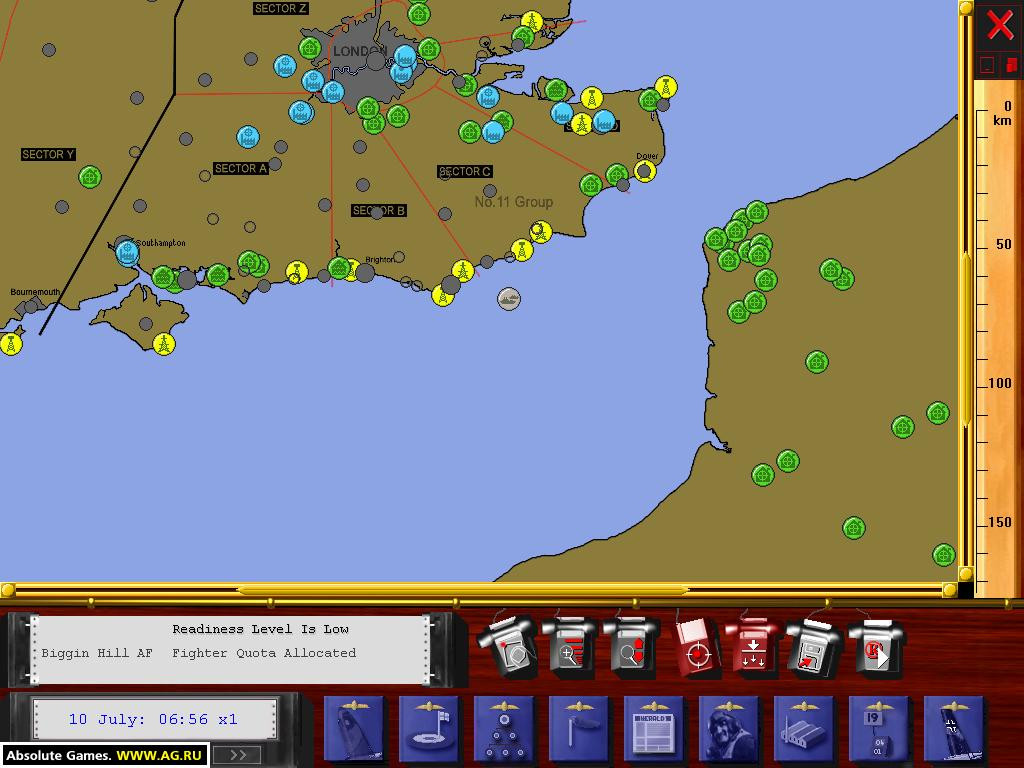Click the vertical map scrollbar thumb

coord(966,340)
